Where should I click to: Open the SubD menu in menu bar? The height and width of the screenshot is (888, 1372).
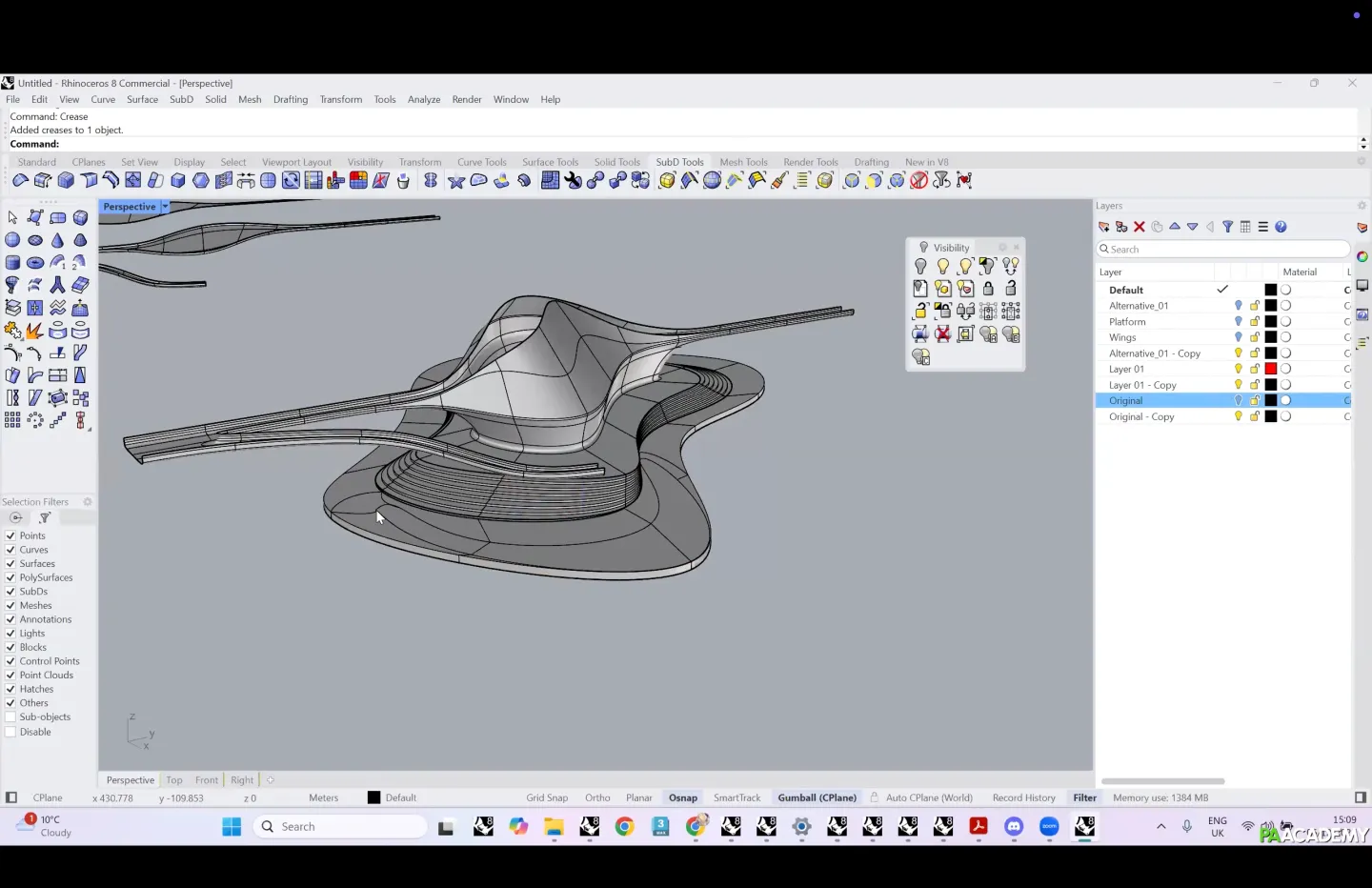[181, 99]
